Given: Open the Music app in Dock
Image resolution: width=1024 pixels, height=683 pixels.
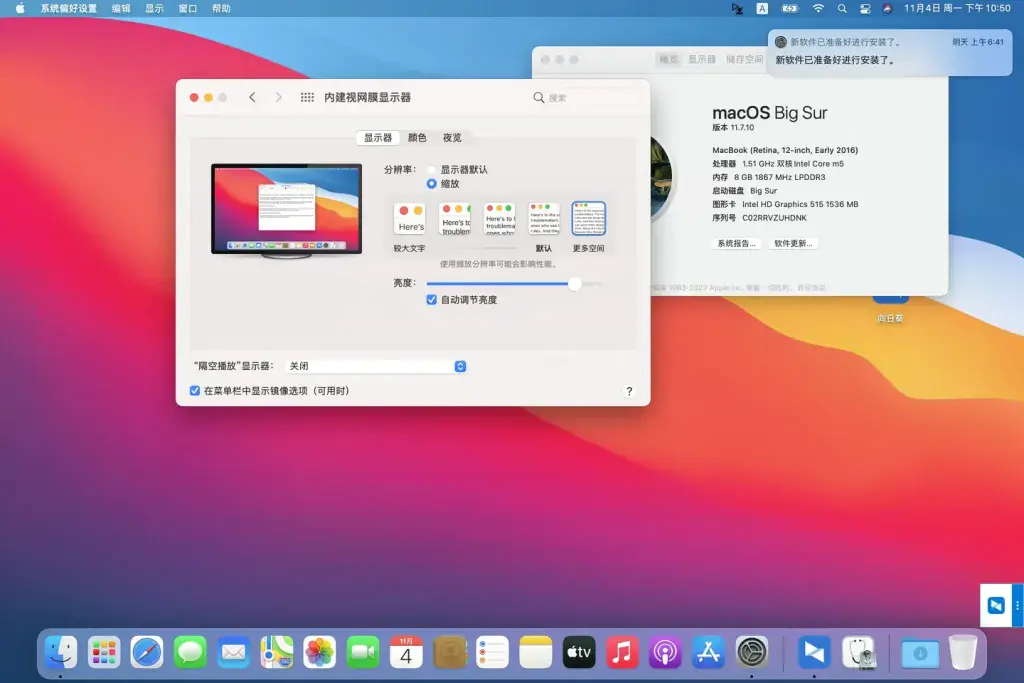Looking at the screenshot, I should point(622,652).
